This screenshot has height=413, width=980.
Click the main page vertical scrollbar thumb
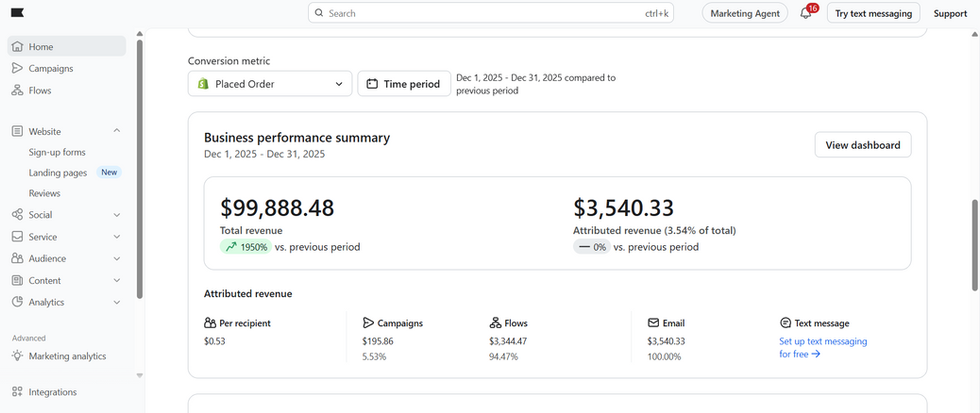click(x=974, y=245)
